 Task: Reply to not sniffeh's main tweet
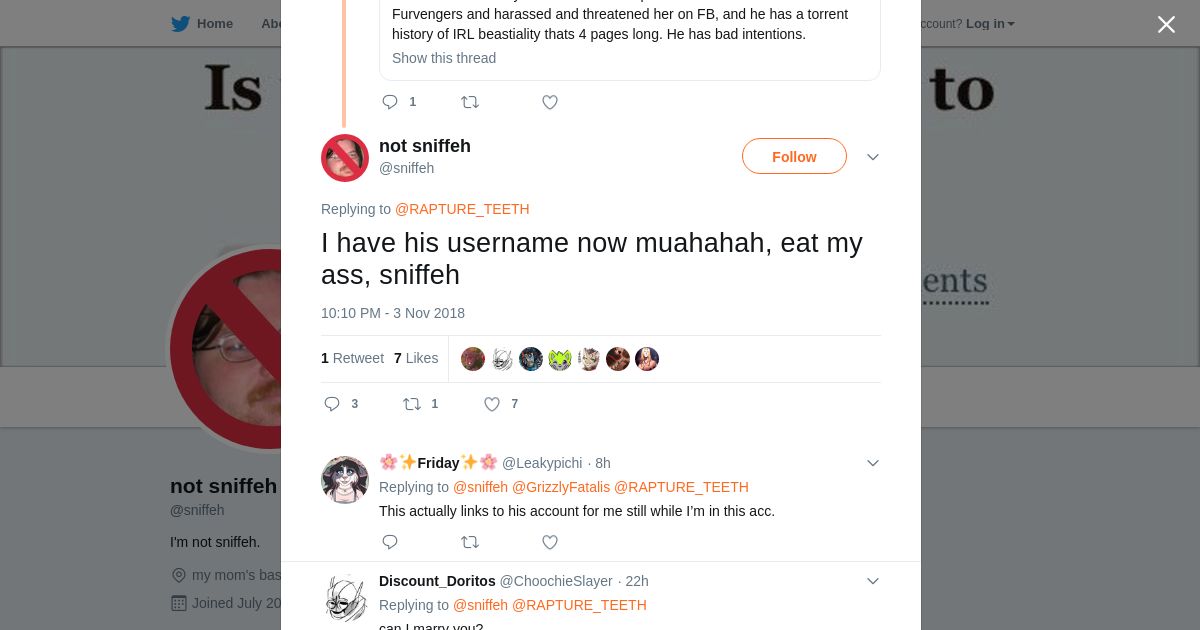point(333,404)
